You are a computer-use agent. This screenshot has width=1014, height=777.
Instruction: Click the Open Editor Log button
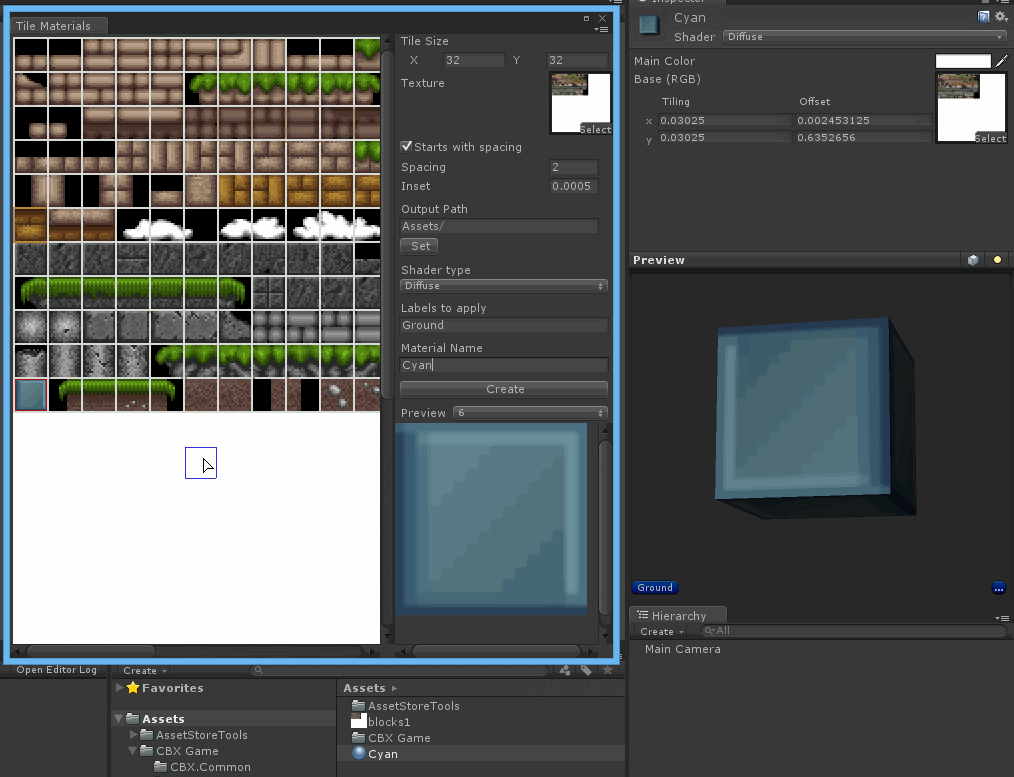(x=56, y=670)
